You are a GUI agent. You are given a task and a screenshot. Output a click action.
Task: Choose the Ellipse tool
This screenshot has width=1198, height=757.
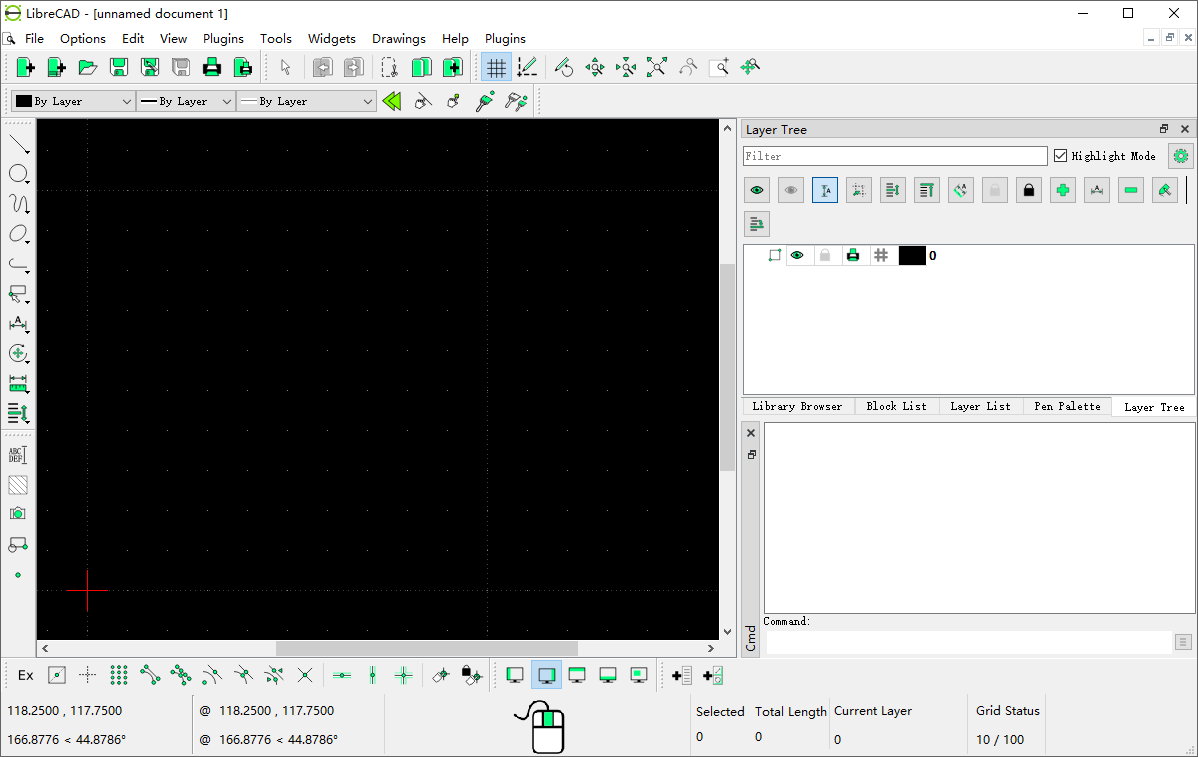tap(18, 234)
